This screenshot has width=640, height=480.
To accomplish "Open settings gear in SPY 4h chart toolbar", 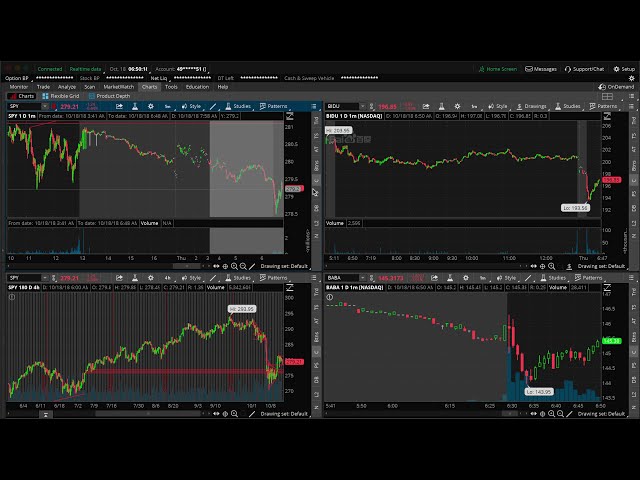I will click(151, 278).
